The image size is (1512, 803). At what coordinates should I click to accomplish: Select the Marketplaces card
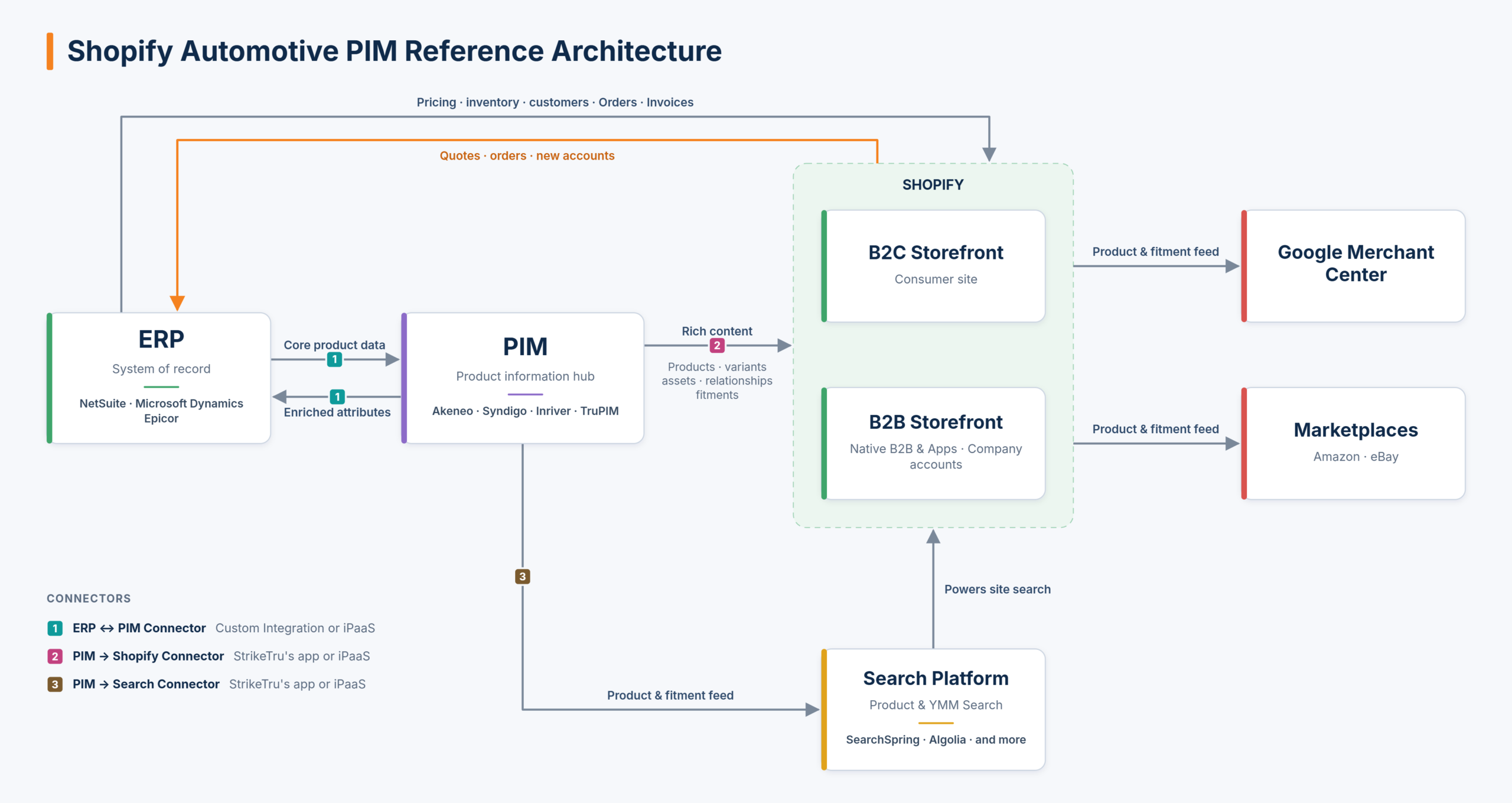tap(1353, 443)
